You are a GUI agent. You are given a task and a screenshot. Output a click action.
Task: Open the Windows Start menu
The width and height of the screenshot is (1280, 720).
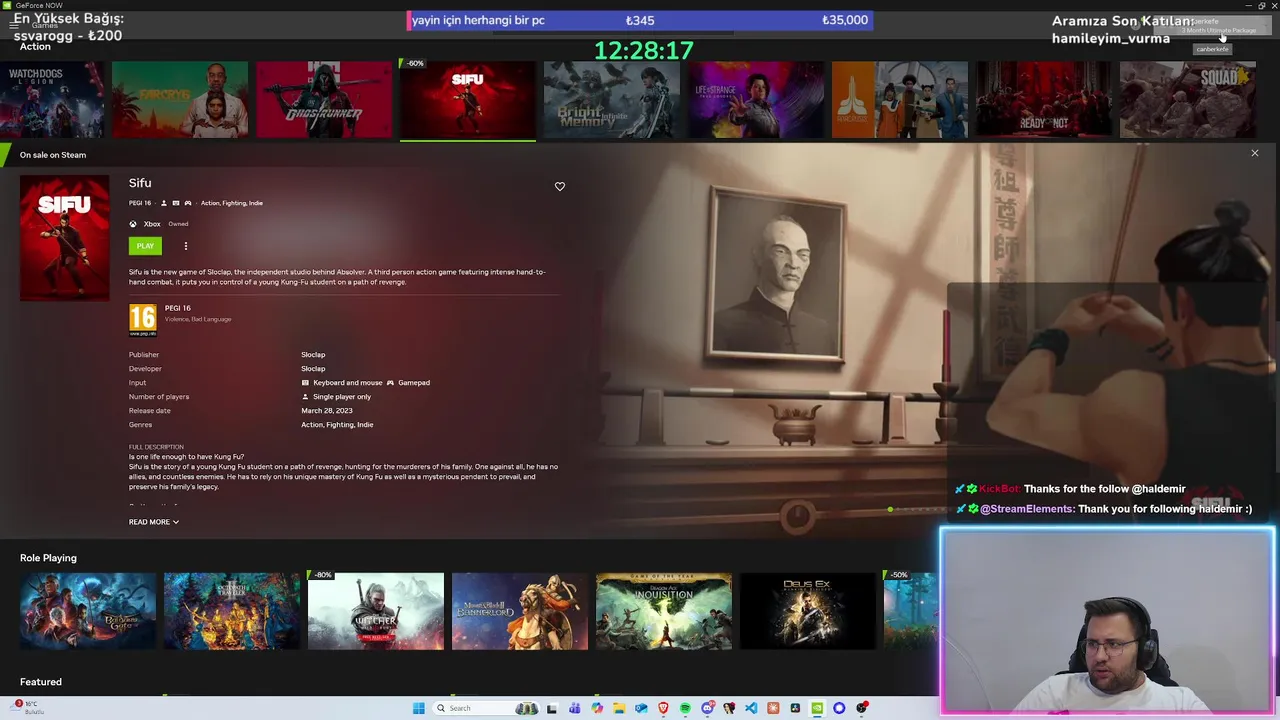419,708
